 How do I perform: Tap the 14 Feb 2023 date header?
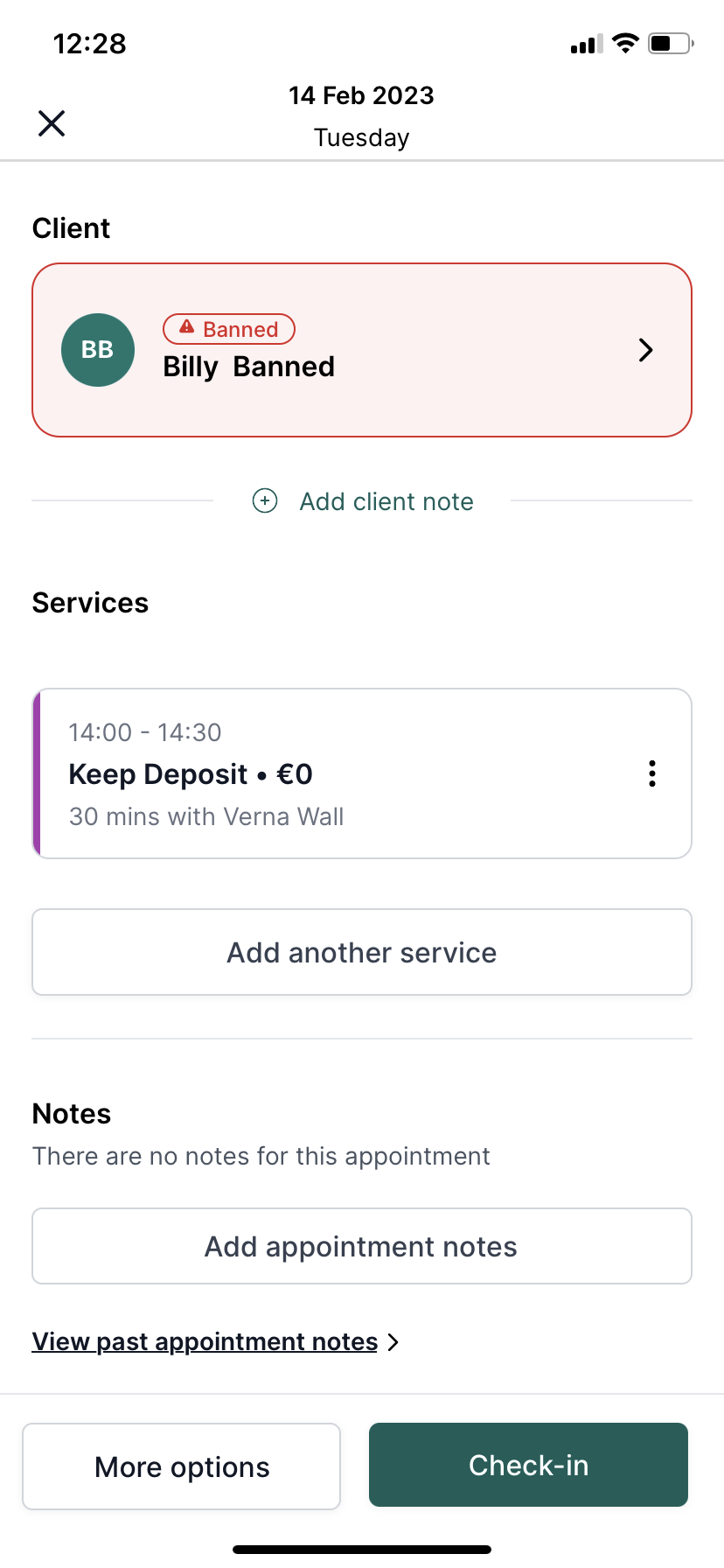click(362, 95)
